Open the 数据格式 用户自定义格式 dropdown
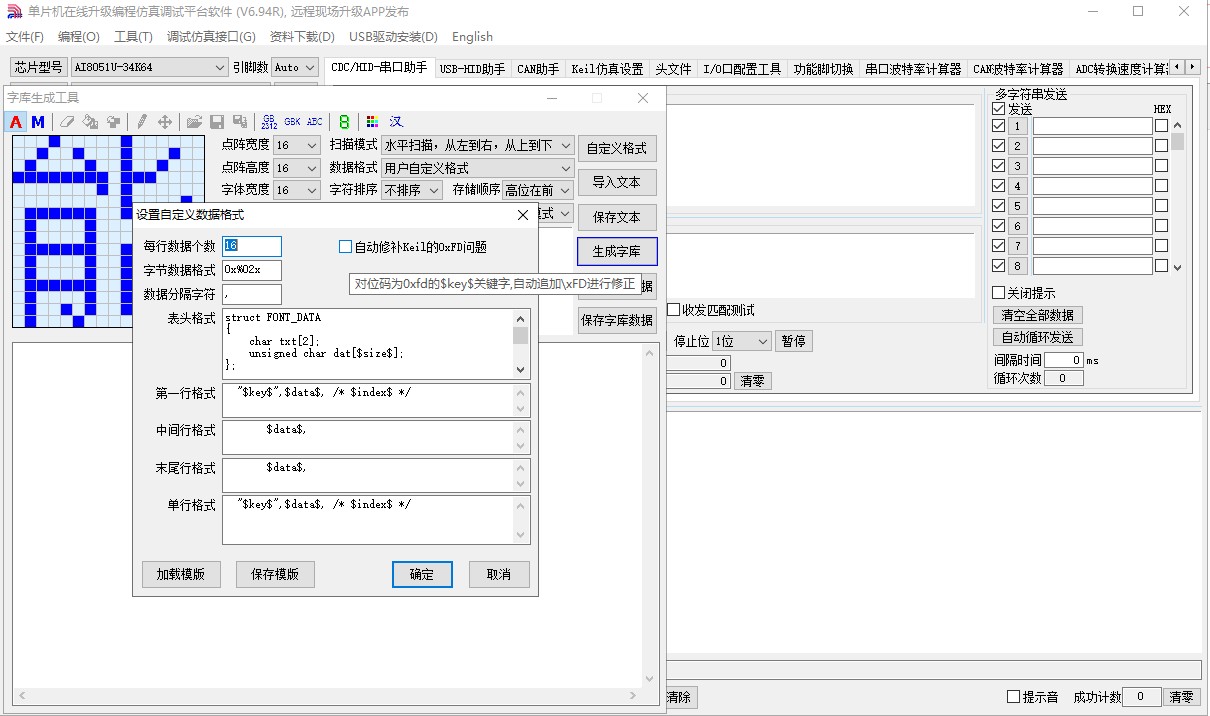1210x716 pixels. [x=477, y=168]
